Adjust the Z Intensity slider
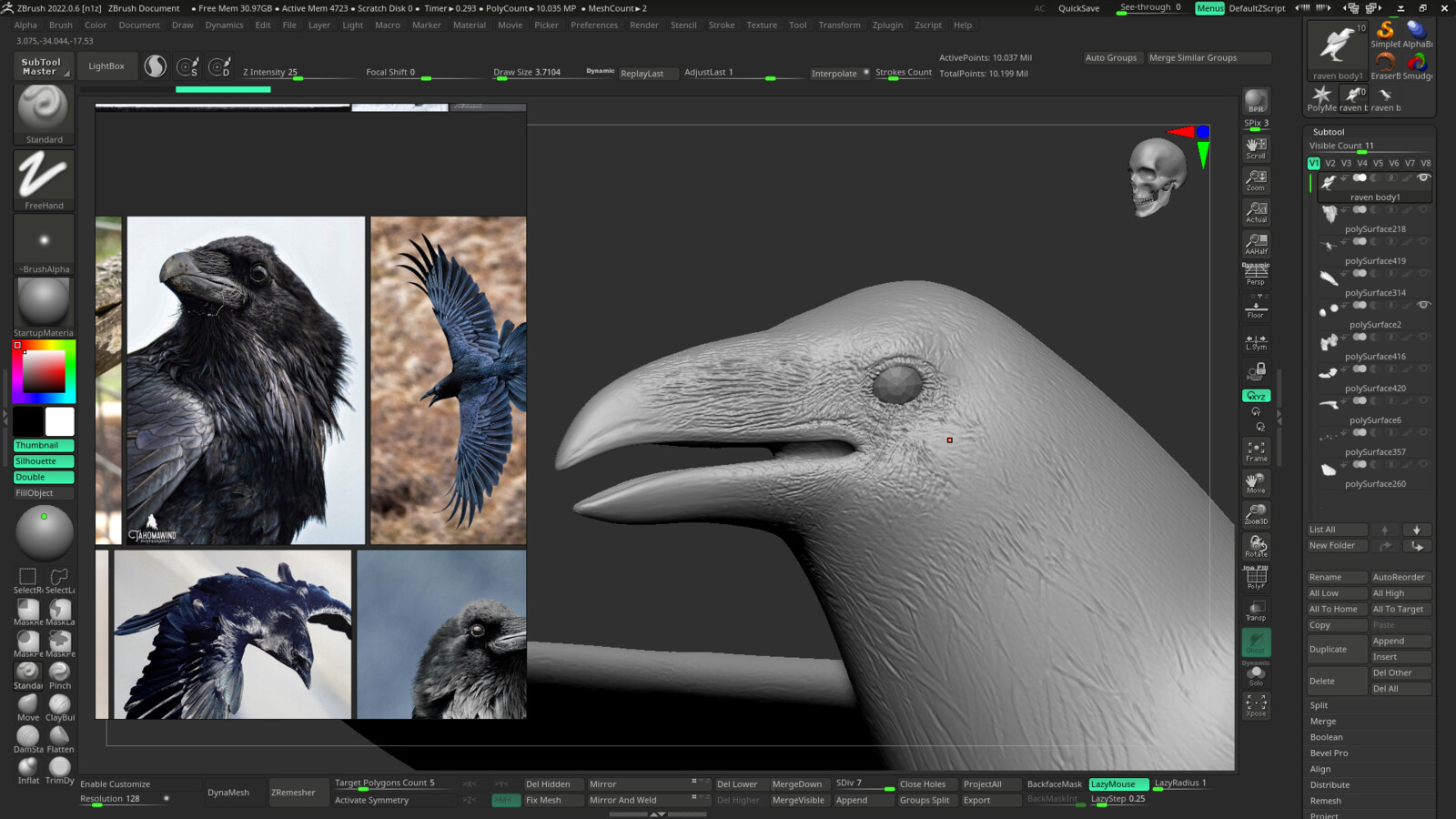This screenshot has width=1456, height=819. tap(295, 73)
